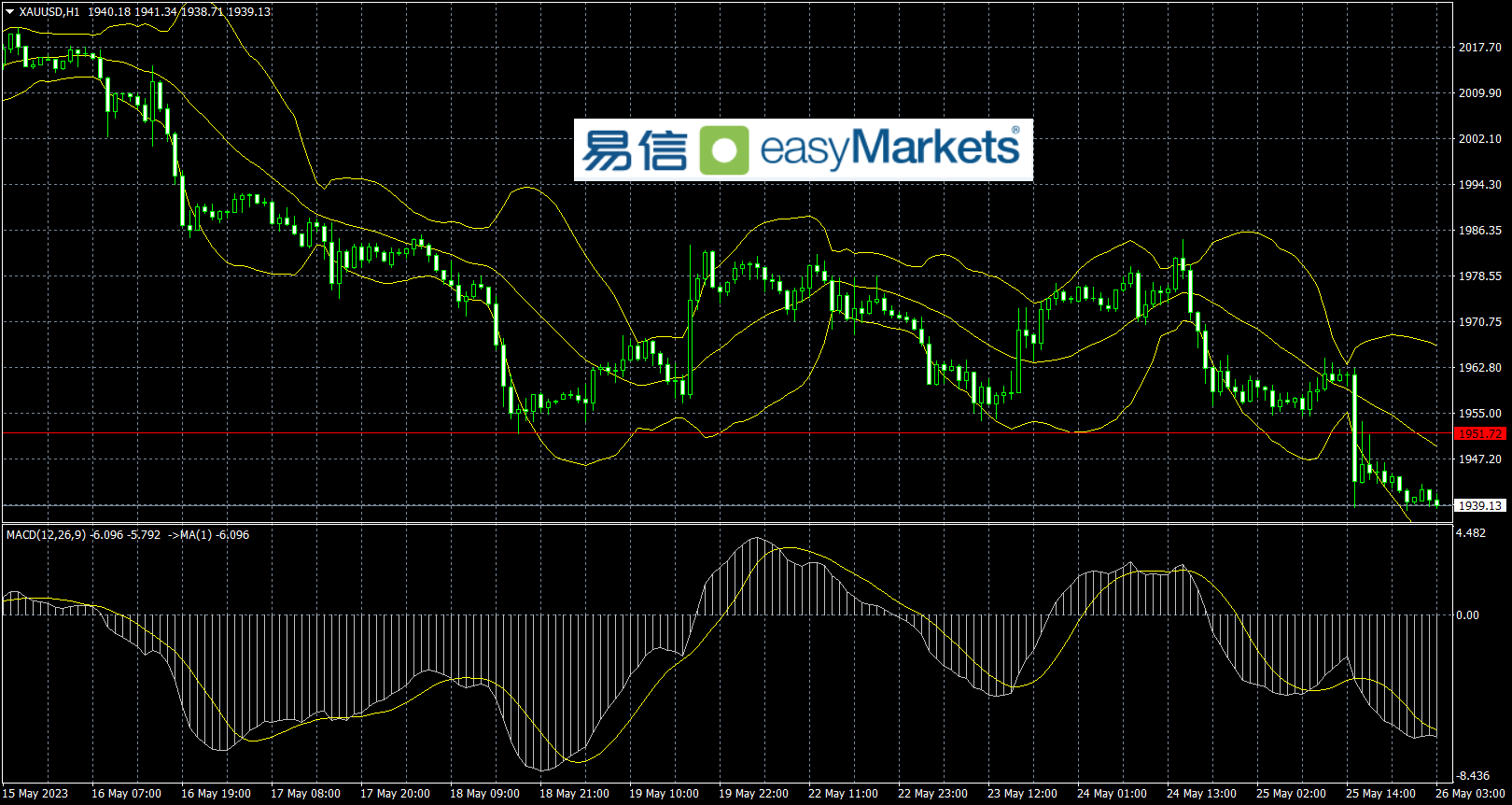Click the 22 May 23:00 time label
This screenshot has width=1512, height=805.
pyautogui.click(x=932, y=794)
